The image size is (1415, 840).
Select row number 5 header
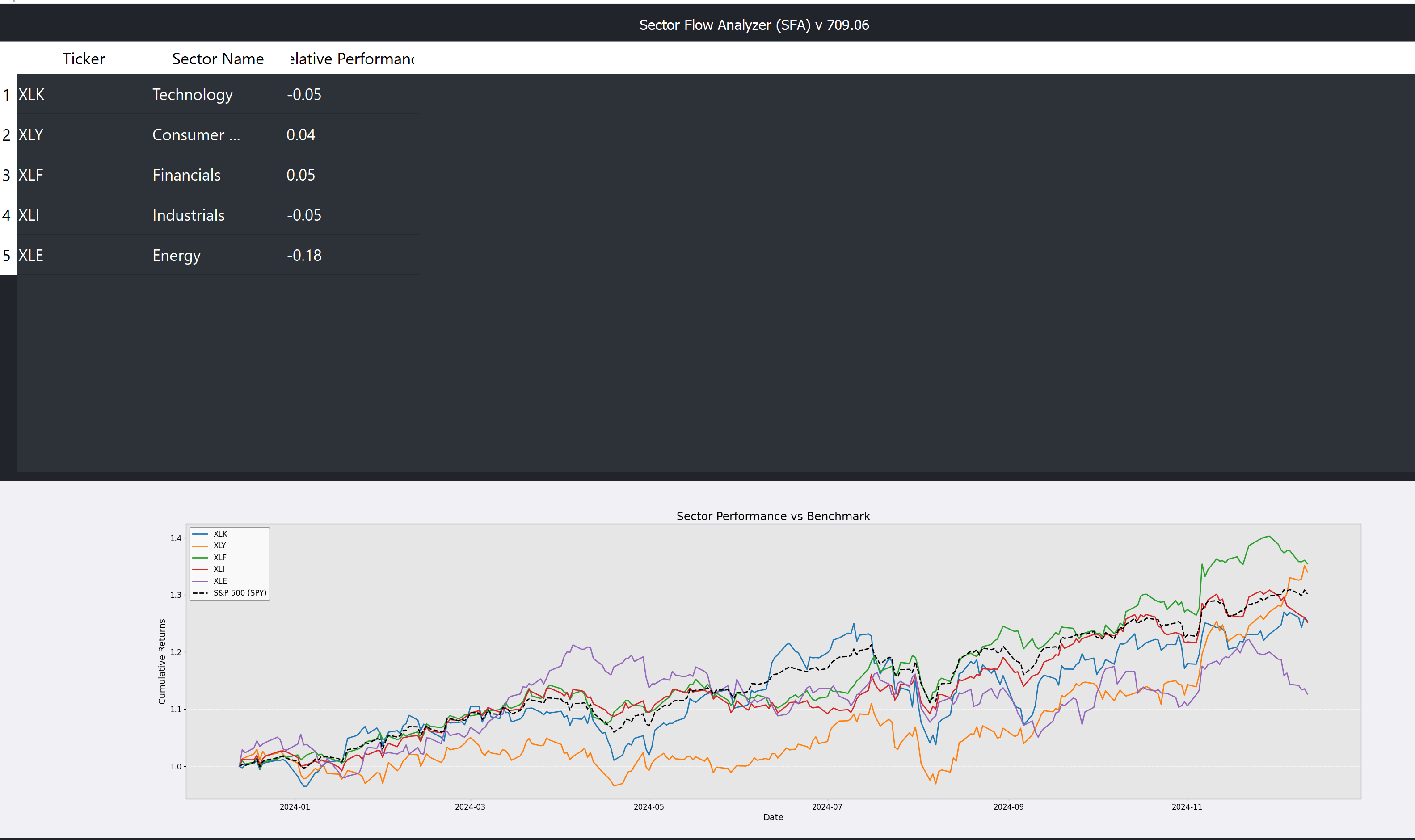[x=7, y=255]
